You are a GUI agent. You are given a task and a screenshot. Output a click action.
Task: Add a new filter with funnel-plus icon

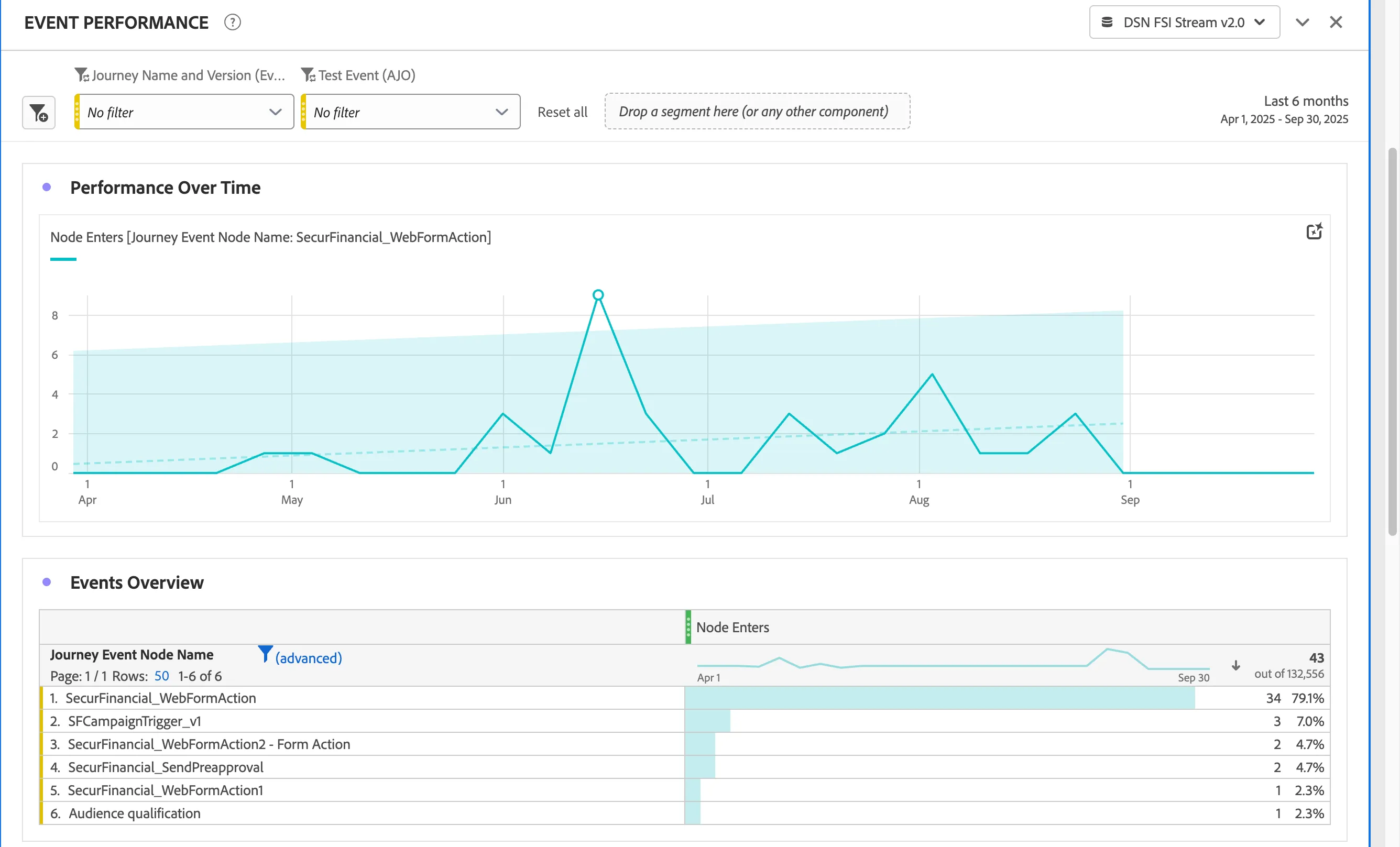[39, 113]
